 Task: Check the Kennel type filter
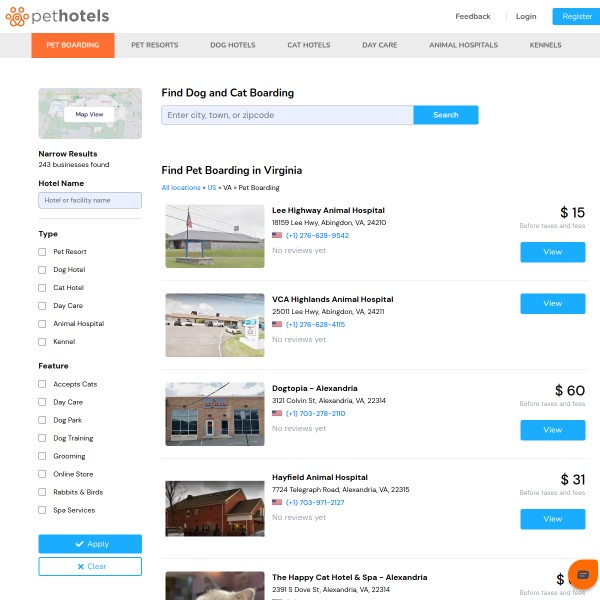(x=42, y=342)
